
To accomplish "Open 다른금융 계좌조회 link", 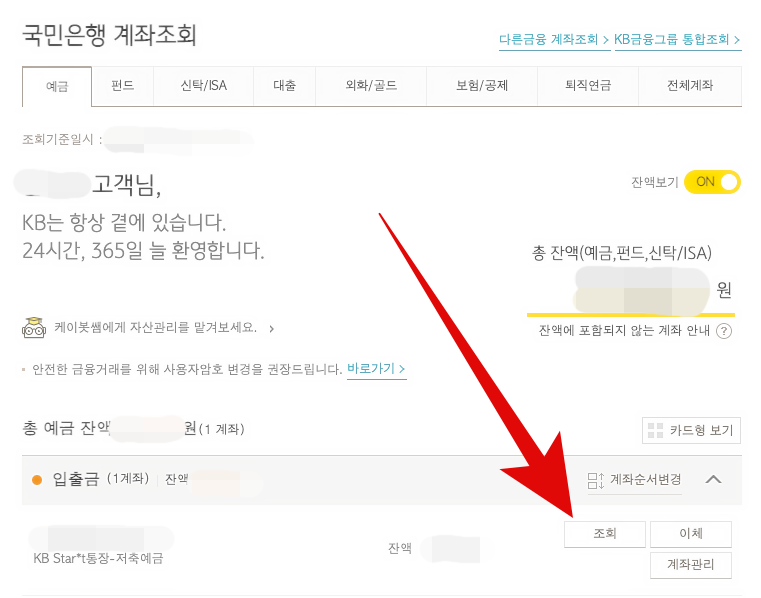I will click(554, 40).
